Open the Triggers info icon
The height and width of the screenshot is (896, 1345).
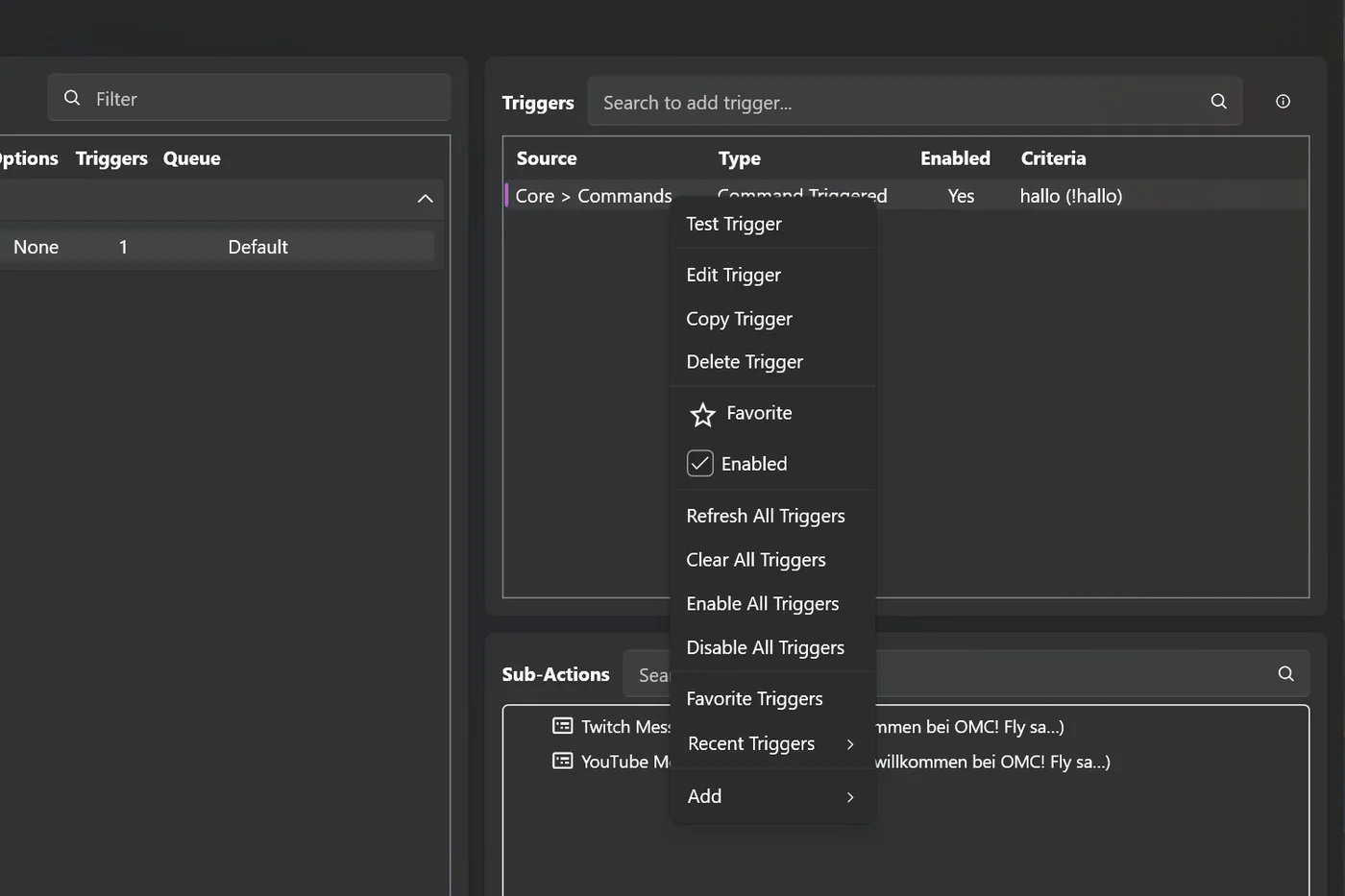1283,102
